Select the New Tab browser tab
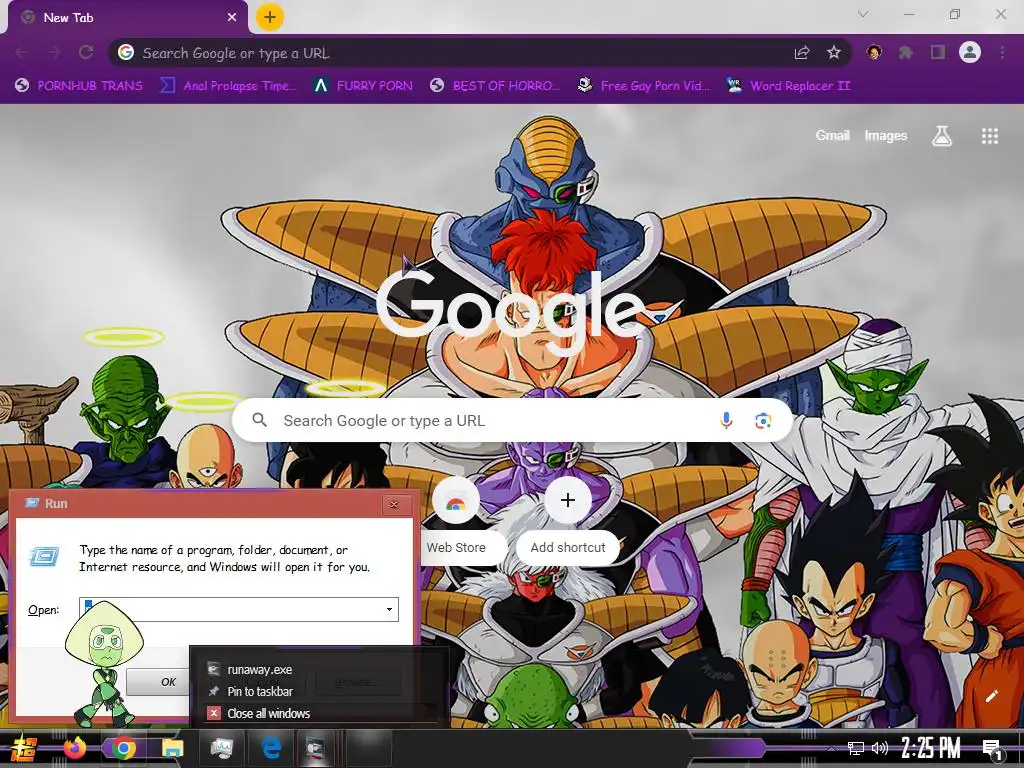The height and width of the screenshot is (768, 1024). tap(128, 18)
